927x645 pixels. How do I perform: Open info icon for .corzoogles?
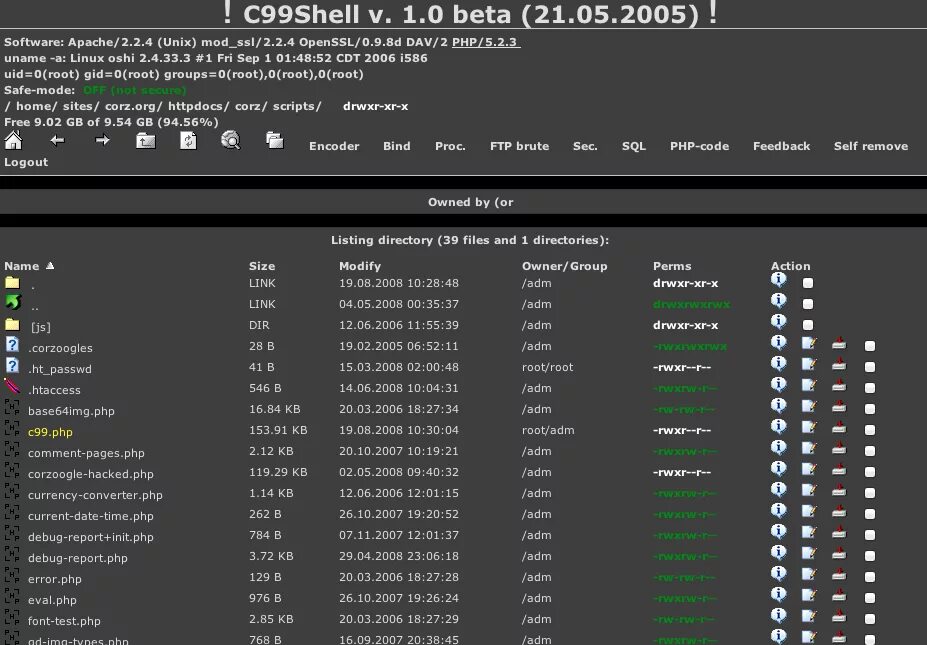[x=779, y=342]
